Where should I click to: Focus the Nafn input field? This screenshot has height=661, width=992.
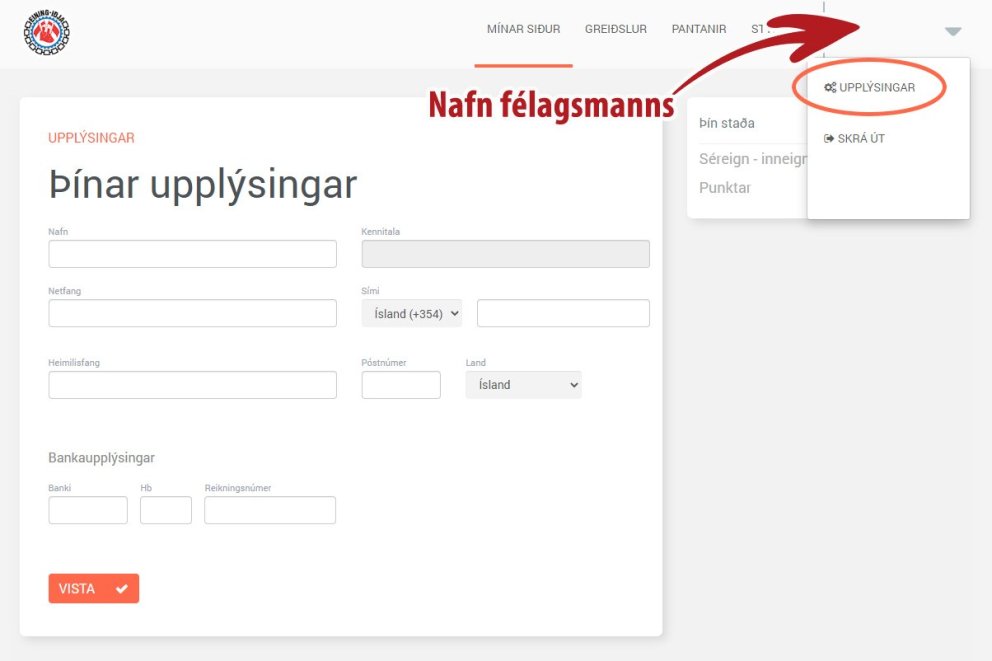[192, 254]
